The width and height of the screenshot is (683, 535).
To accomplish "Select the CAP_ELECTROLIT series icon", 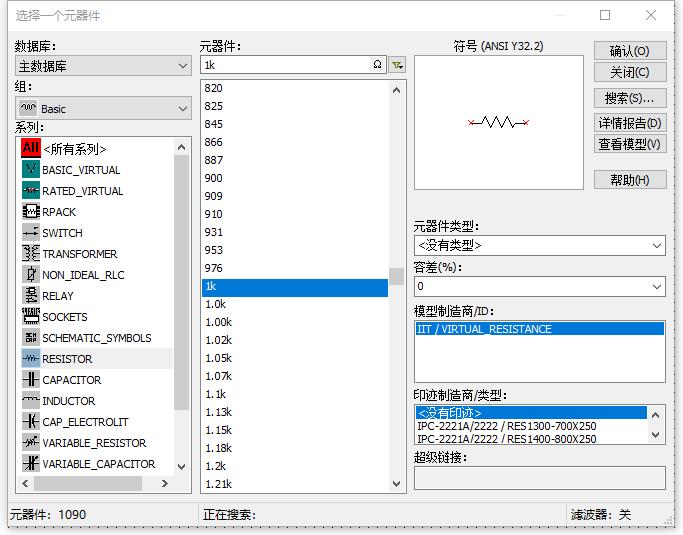I will click(x=31, y=421).
